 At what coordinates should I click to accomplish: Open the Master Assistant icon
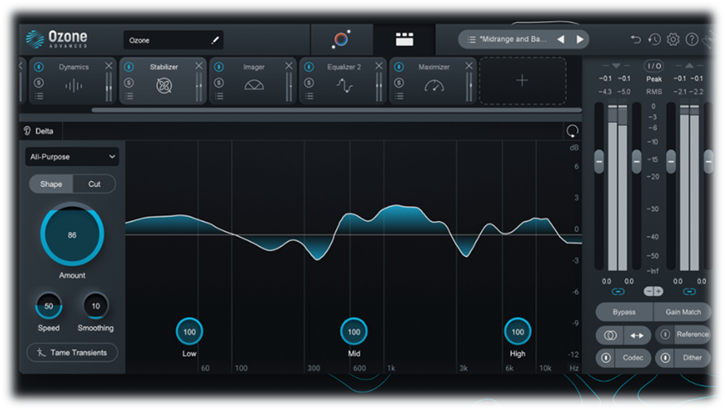tap(341, 39)
